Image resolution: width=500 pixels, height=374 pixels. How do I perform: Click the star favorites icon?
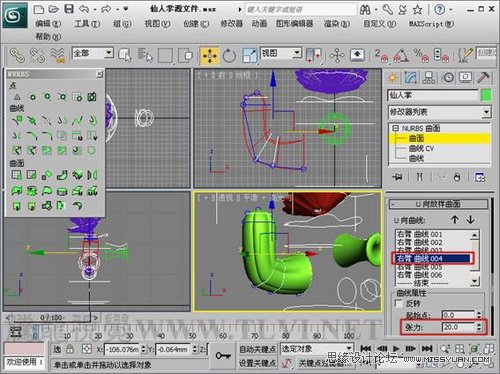coord(418,10)
